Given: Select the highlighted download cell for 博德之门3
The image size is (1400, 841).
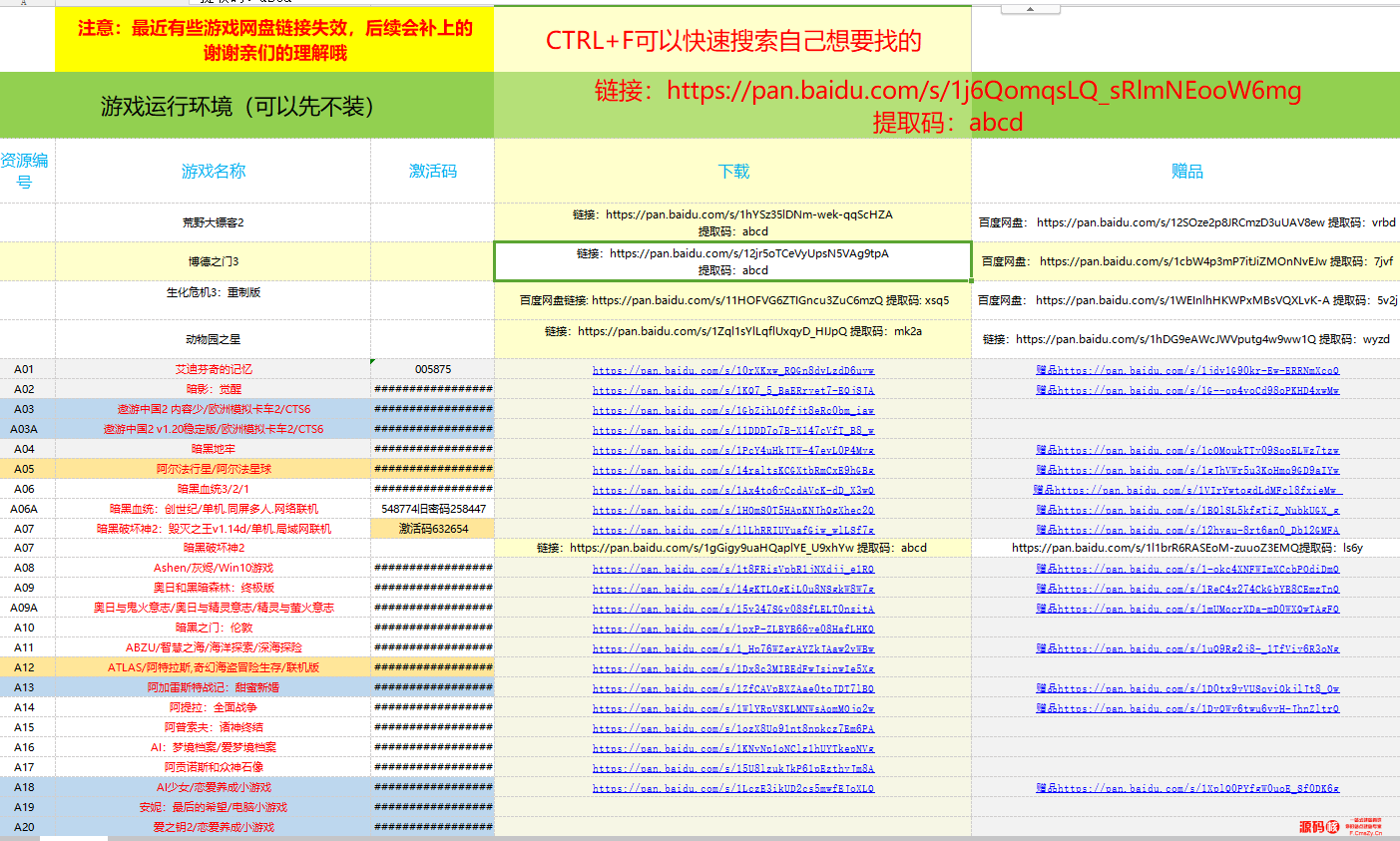Looking at the screenshot, I should tap(733, 261).
